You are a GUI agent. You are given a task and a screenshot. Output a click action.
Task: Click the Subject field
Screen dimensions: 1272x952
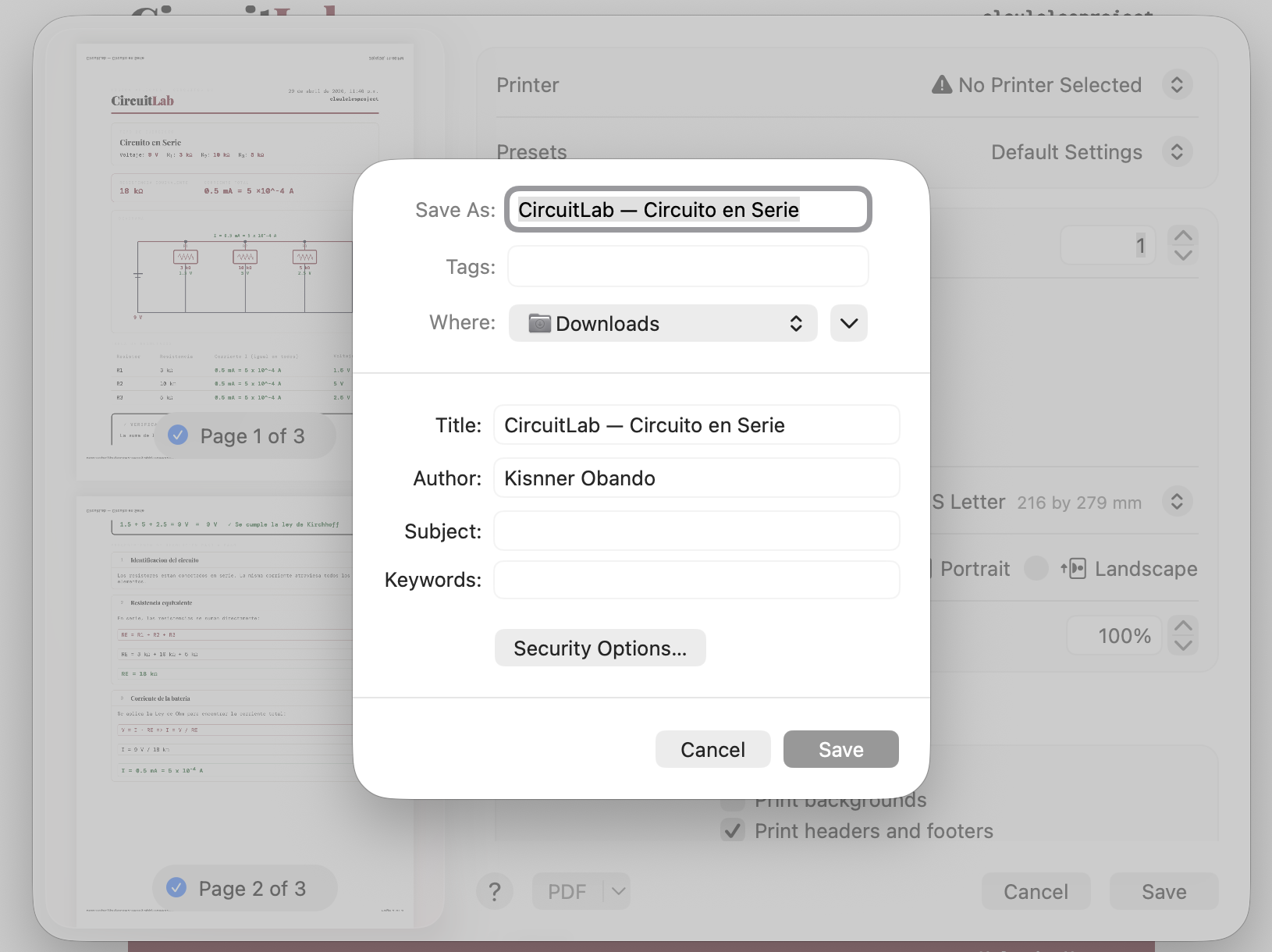point(696,531)
